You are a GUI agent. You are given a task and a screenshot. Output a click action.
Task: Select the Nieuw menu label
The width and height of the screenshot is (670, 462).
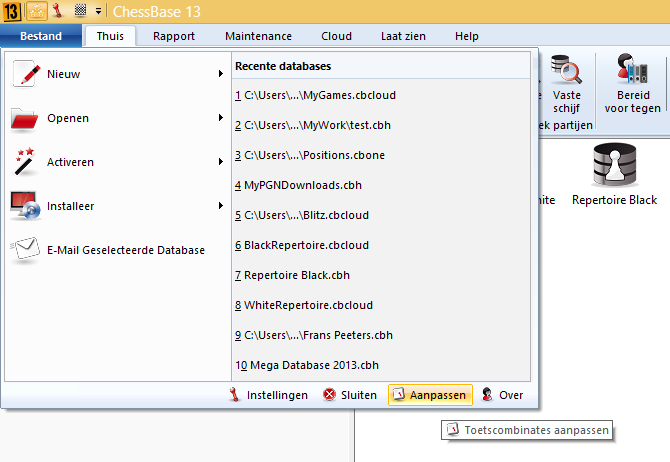(64, 74)
